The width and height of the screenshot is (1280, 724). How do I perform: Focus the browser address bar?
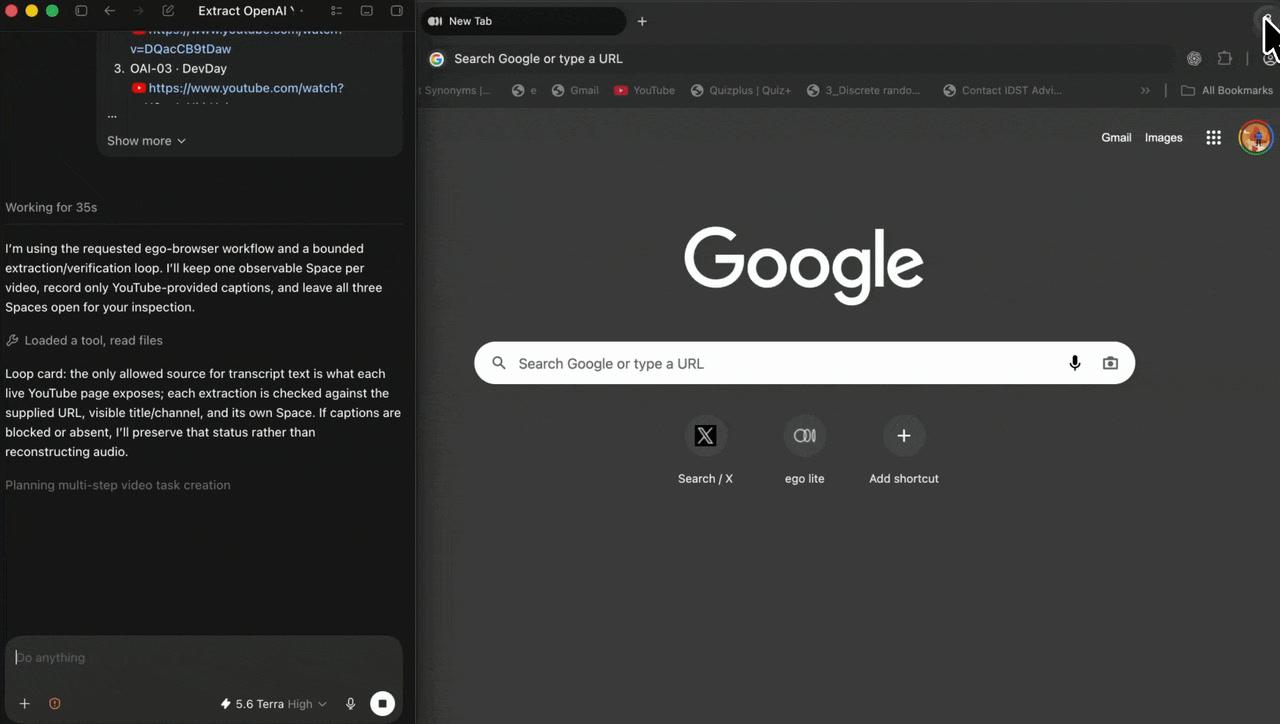tap(800, 59)
